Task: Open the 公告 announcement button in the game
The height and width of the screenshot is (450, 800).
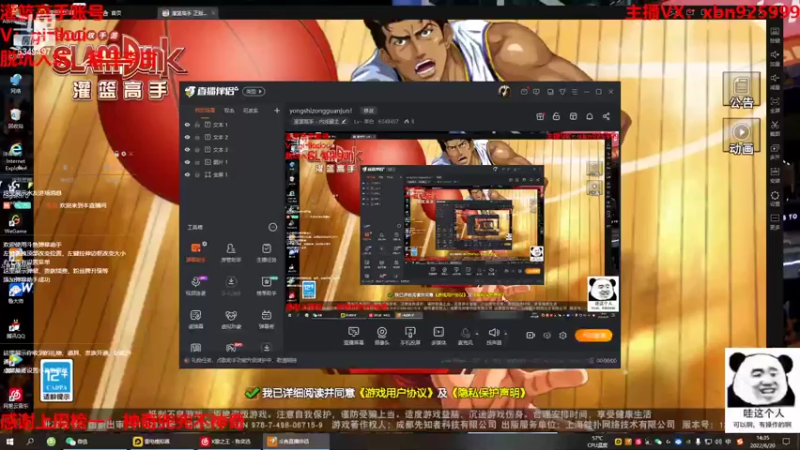Action: point(741,90)
